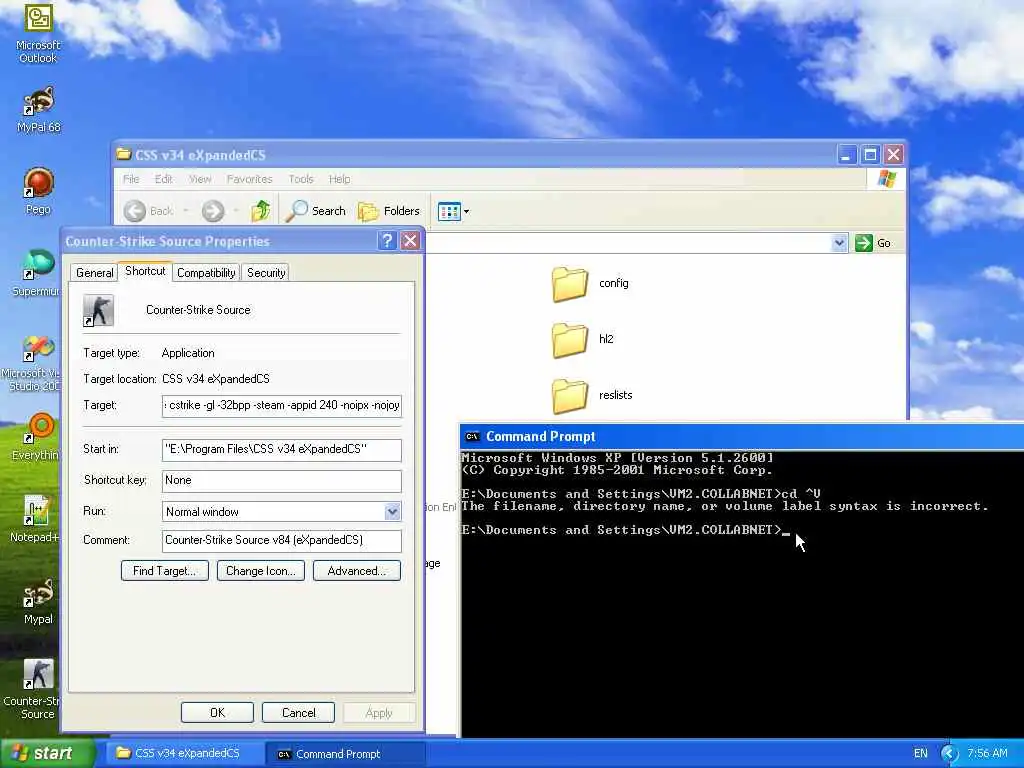Go up one folder level in Explorer
This screenshot has height=768, width=1024.
click(x=261, y=210)
